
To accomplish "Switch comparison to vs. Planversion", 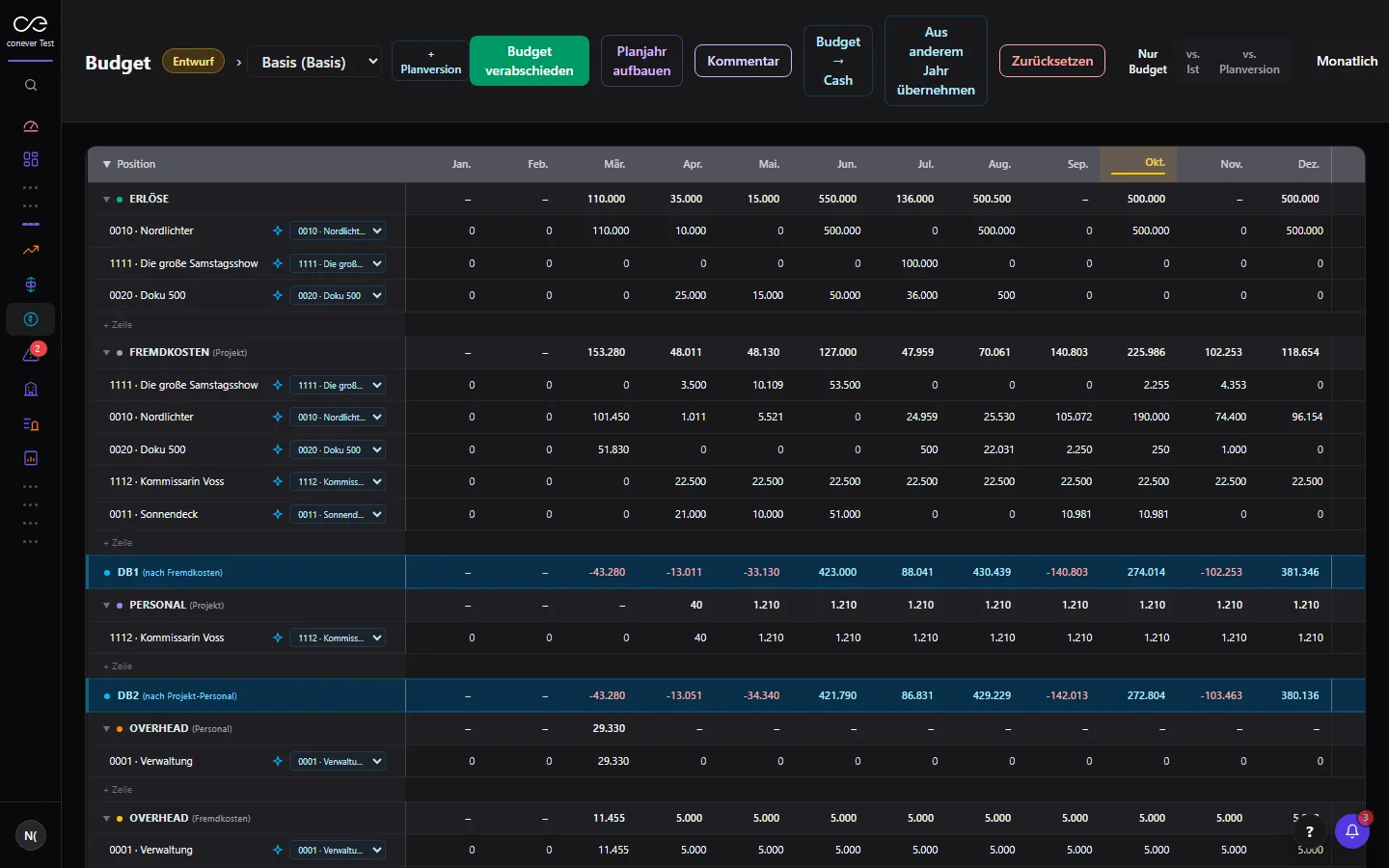I will point(1249,62).
